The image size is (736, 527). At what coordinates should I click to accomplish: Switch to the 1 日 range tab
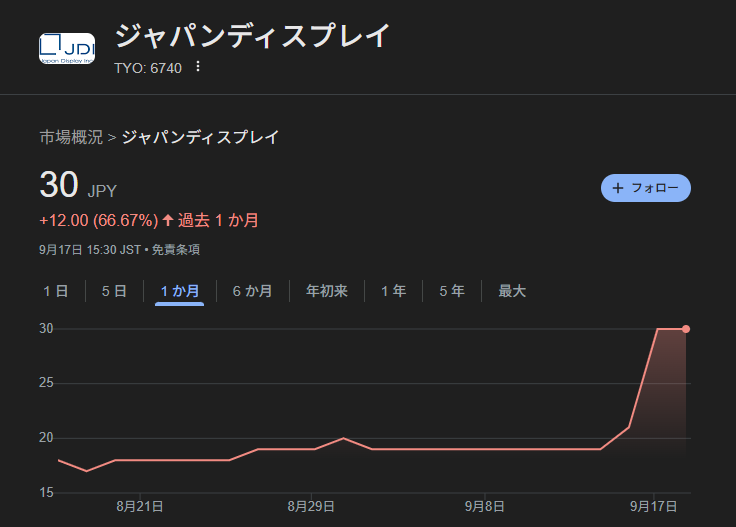pos(56,291)
